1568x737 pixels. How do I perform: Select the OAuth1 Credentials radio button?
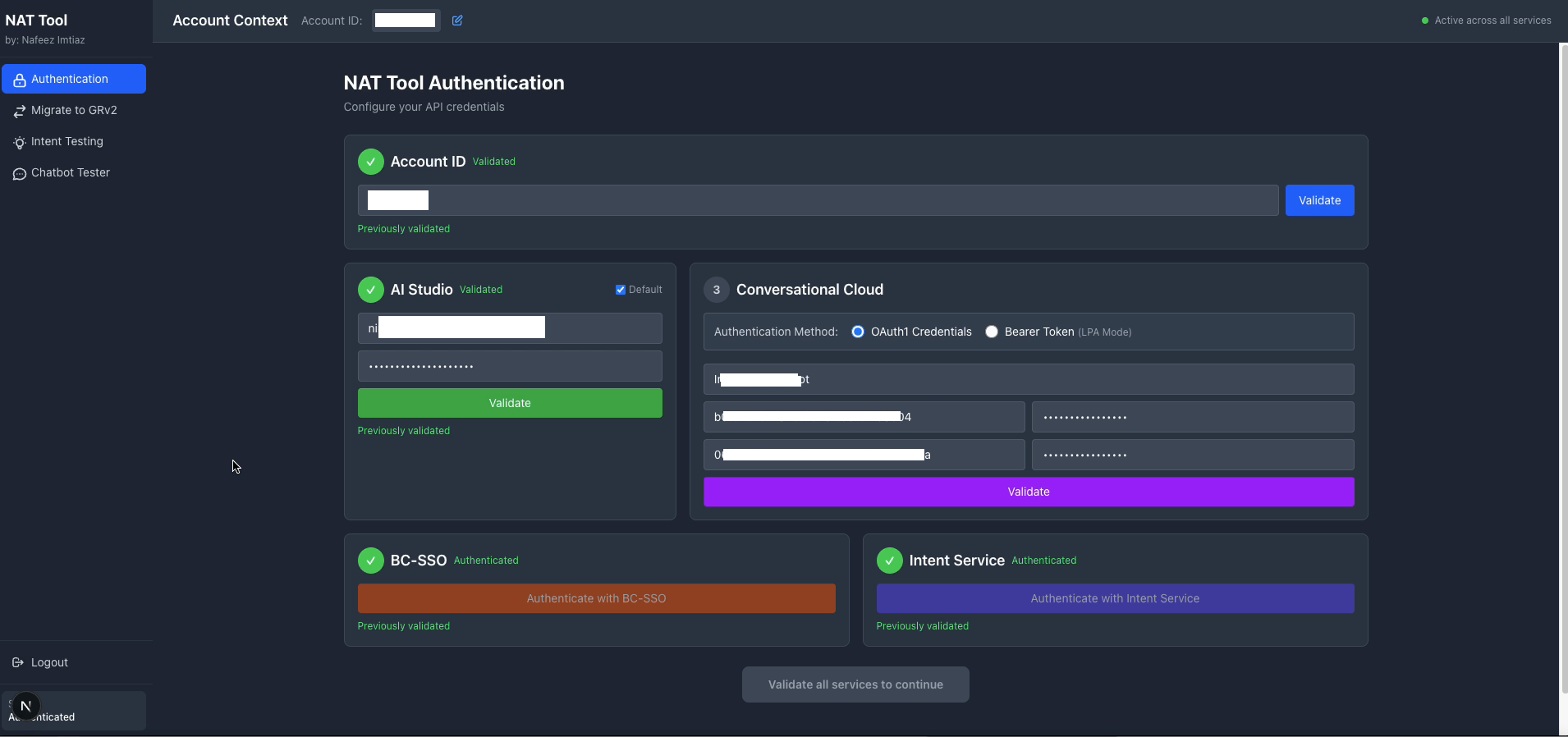click(858, 332)
